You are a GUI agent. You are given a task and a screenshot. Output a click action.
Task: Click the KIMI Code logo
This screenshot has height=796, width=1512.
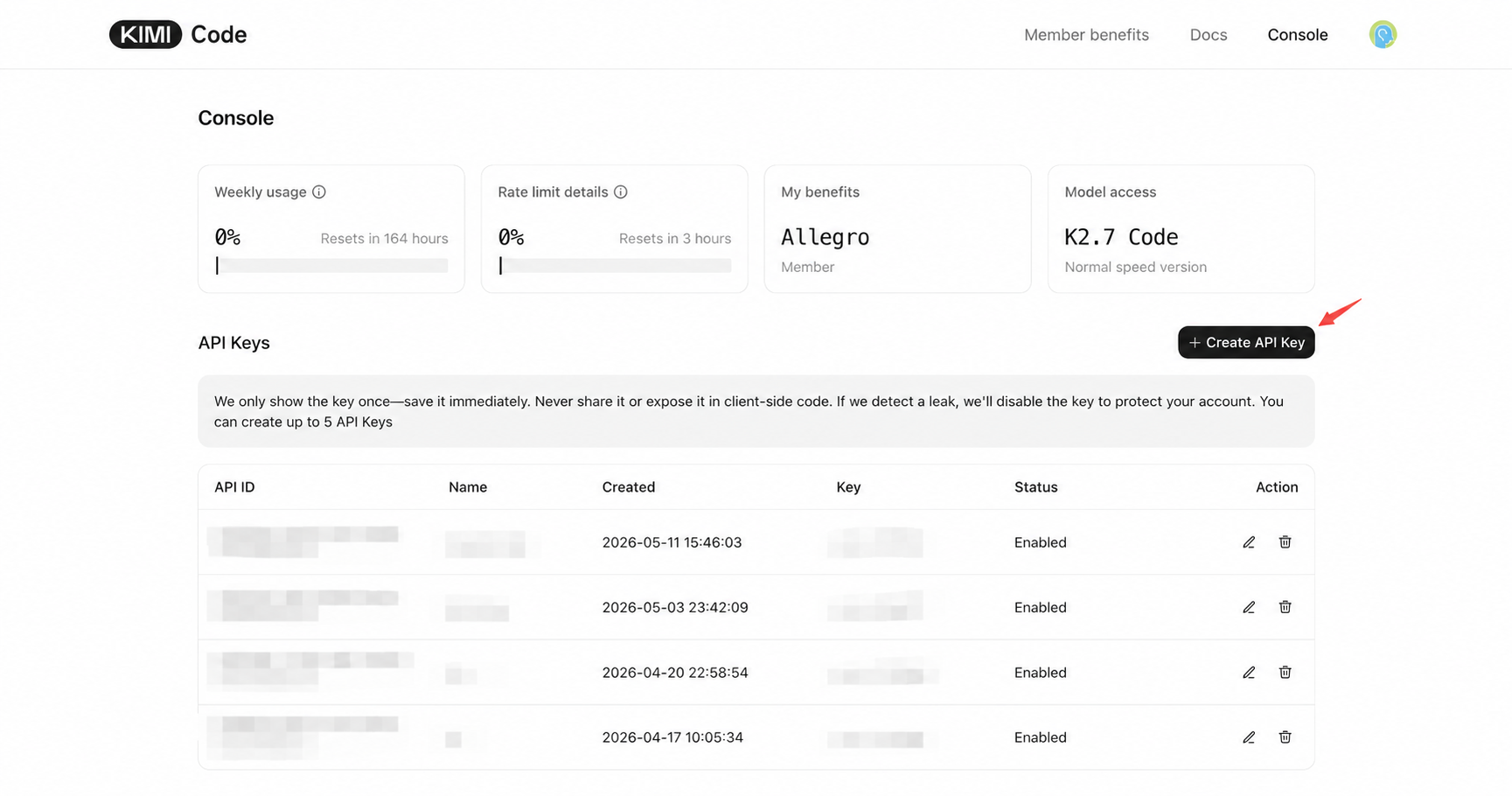(178, 34)
